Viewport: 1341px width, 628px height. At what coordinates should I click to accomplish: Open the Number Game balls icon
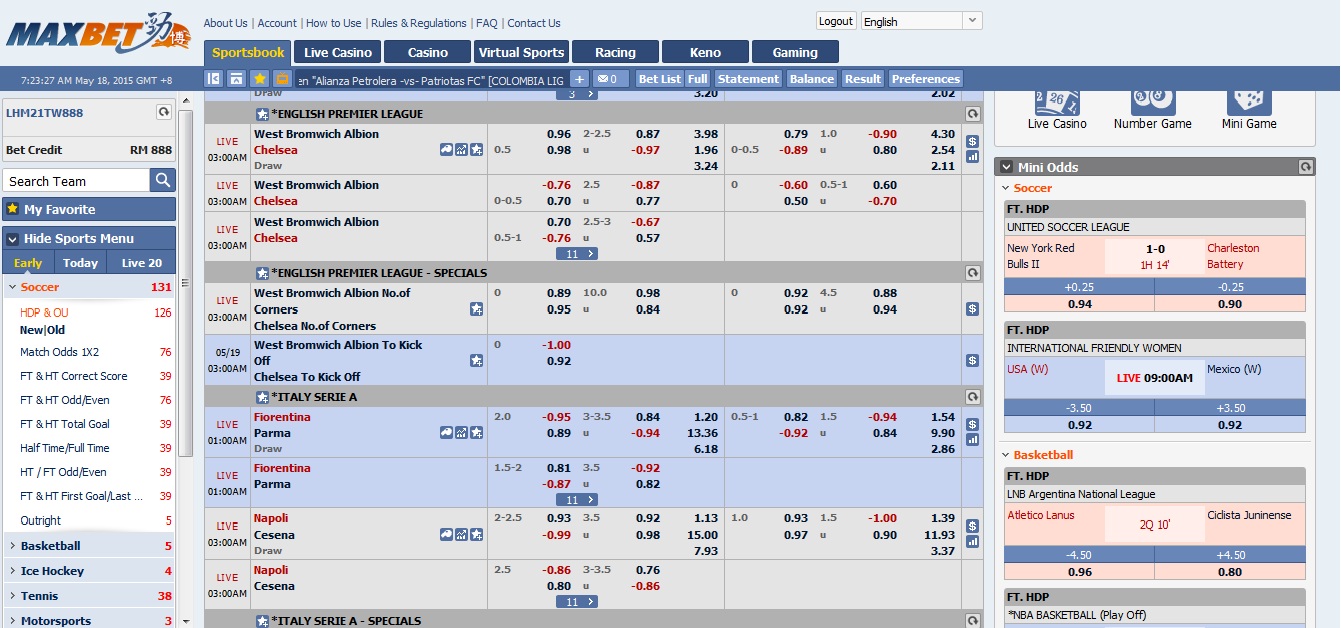pos(1153,101)
